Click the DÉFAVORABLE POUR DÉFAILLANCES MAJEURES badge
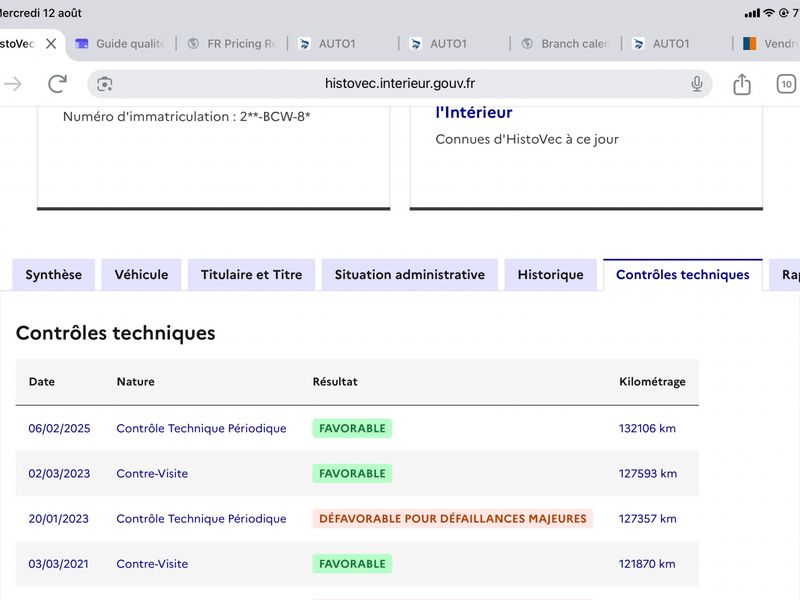This screenshot has width=800, height=600. [x=453, y=519]
